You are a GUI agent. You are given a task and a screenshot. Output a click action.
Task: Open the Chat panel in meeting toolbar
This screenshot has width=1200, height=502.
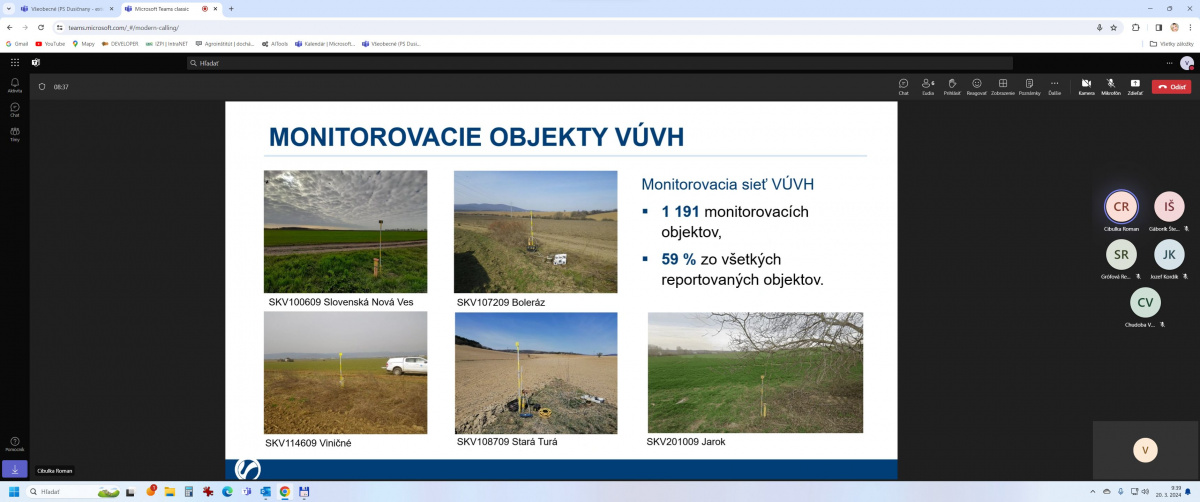coord(903,86)
